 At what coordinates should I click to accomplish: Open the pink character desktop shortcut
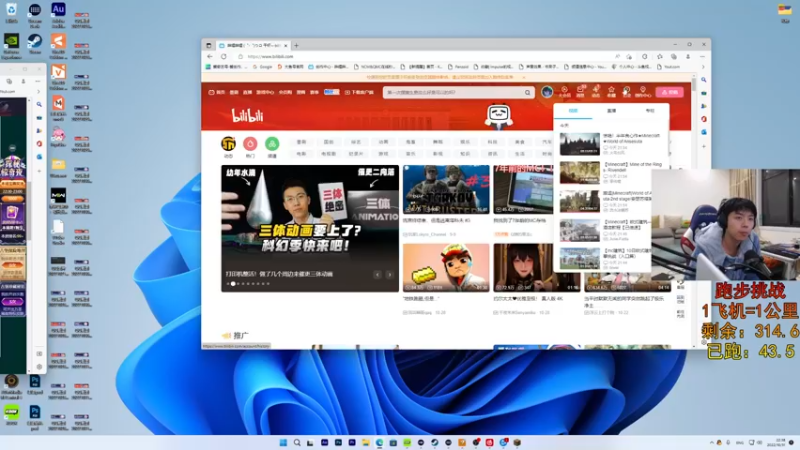click(58, 137)
